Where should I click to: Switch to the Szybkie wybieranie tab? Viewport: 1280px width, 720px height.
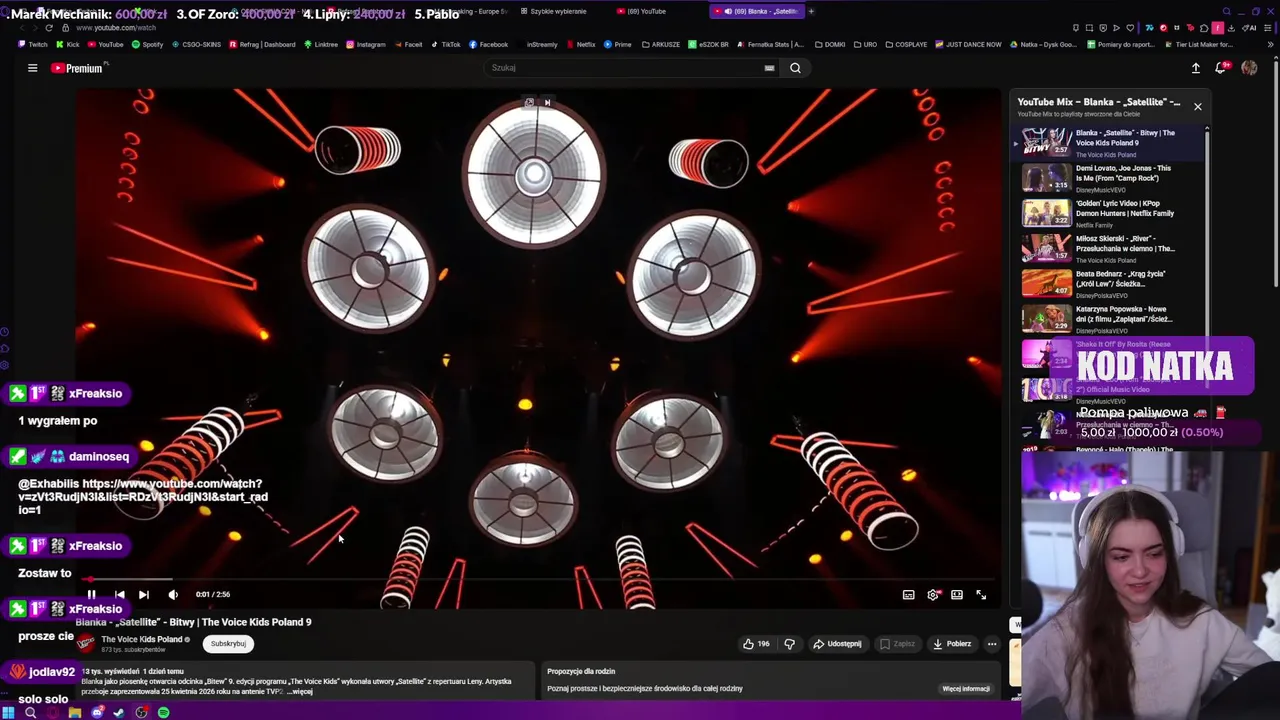(x=554, y=11)
